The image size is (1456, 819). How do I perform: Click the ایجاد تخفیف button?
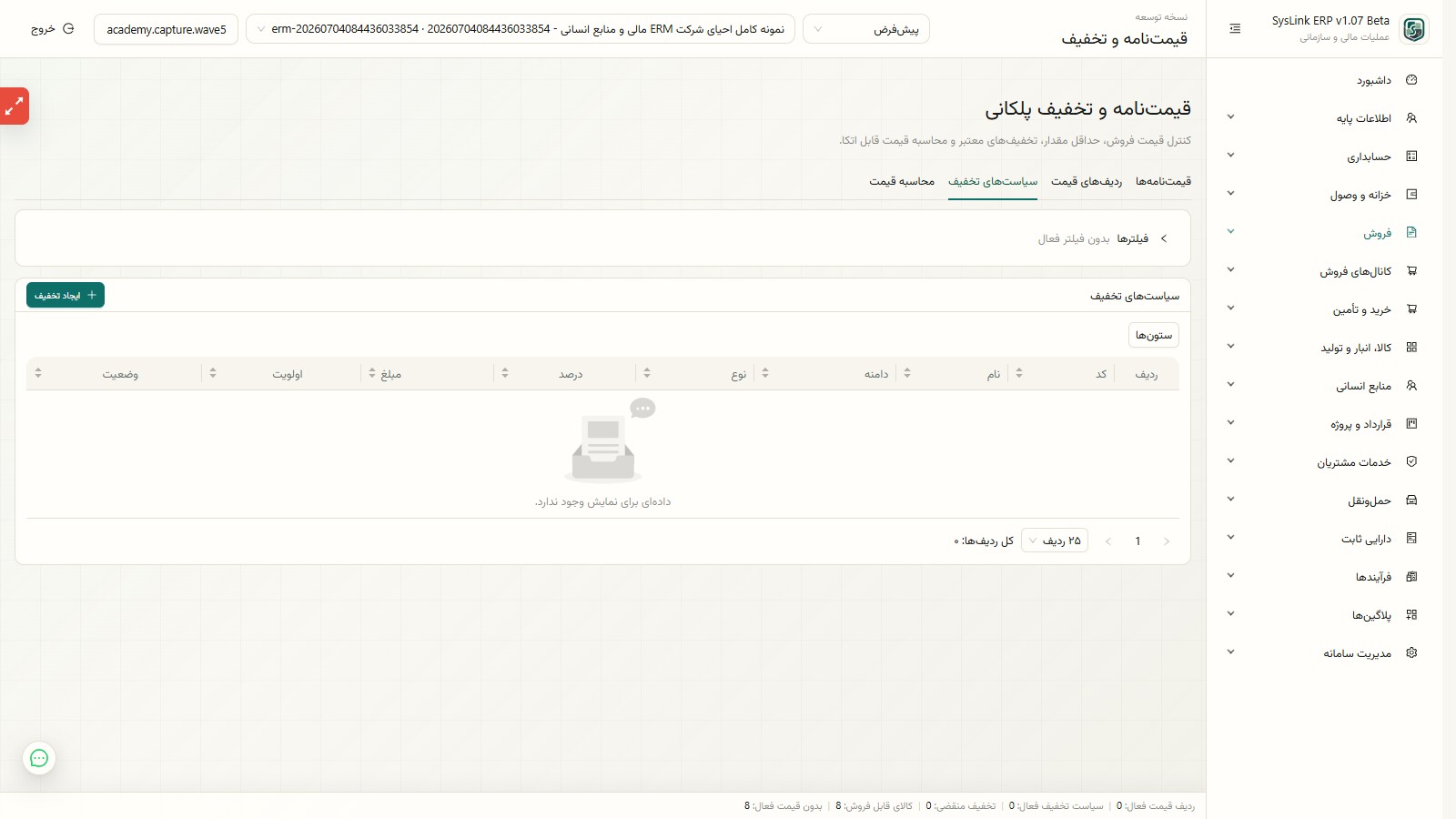tap(66, 295)
